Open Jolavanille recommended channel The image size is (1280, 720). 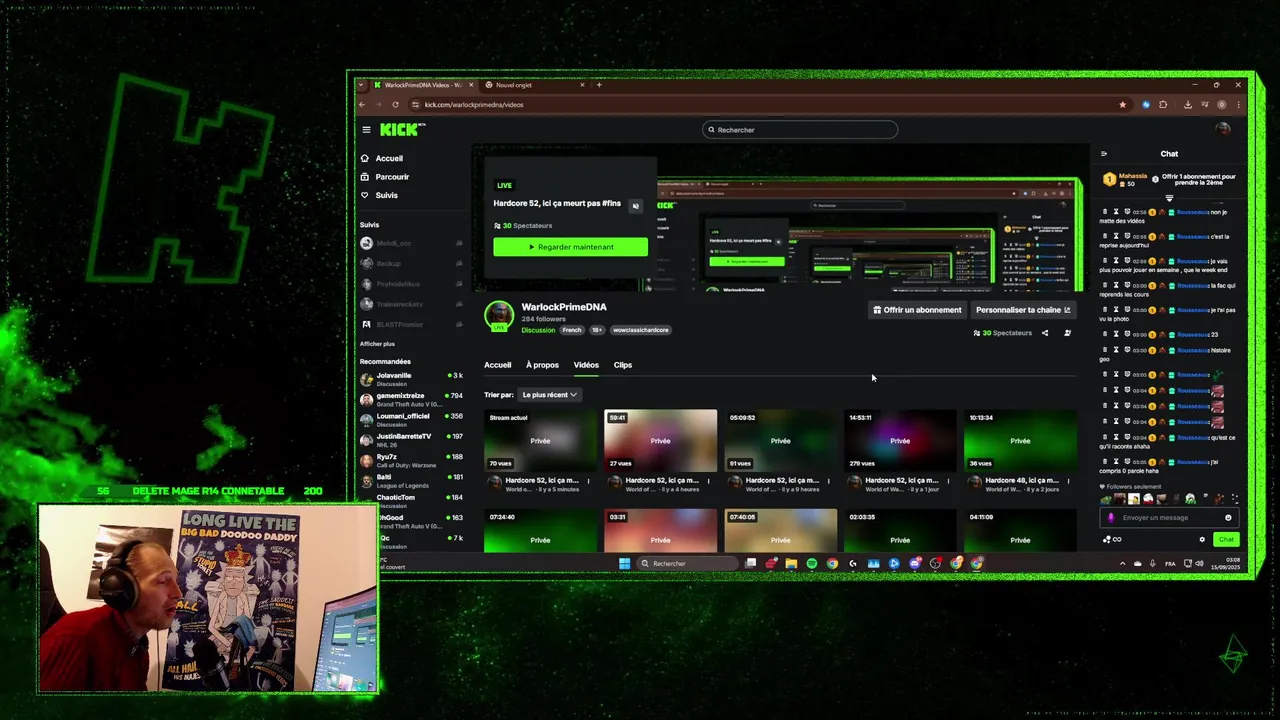pyautogui.click(x=411, y=378)
